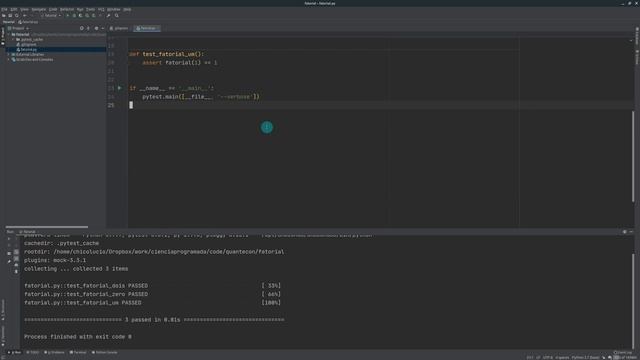This screenshot has height=360, width=640.
Task: Click the Debug toolbar icon
Action: [x=74, y=16]
